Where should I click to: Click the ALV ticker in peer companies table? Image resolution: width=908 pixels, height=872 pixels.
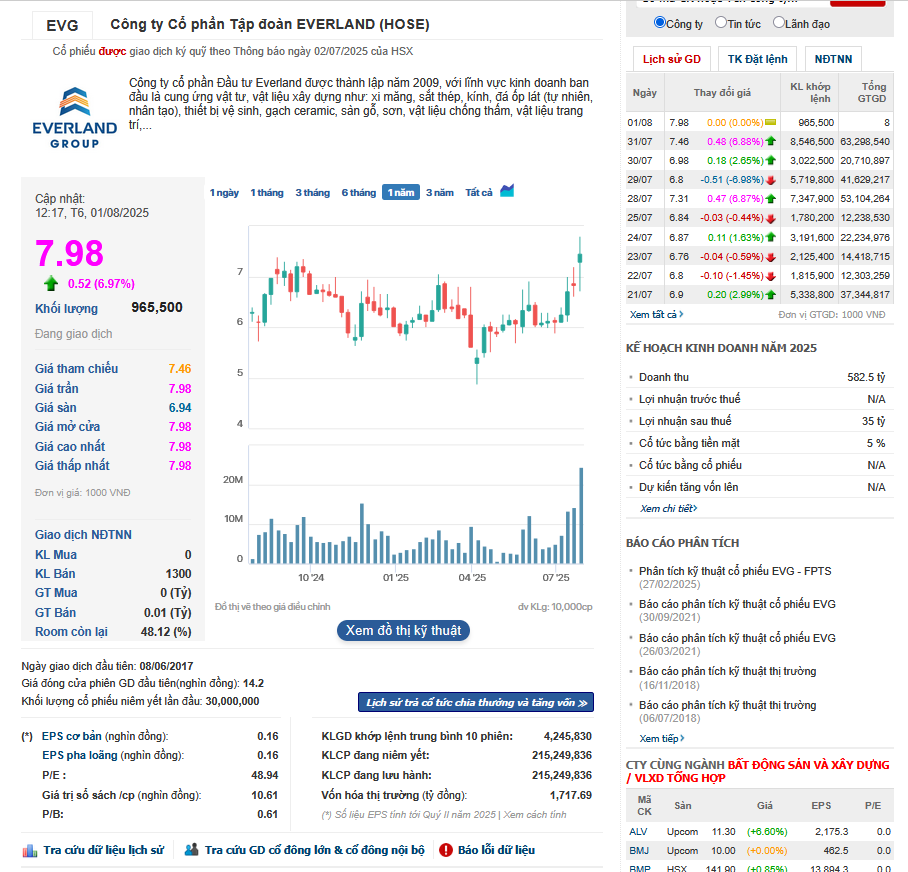[x=638, y=832]
